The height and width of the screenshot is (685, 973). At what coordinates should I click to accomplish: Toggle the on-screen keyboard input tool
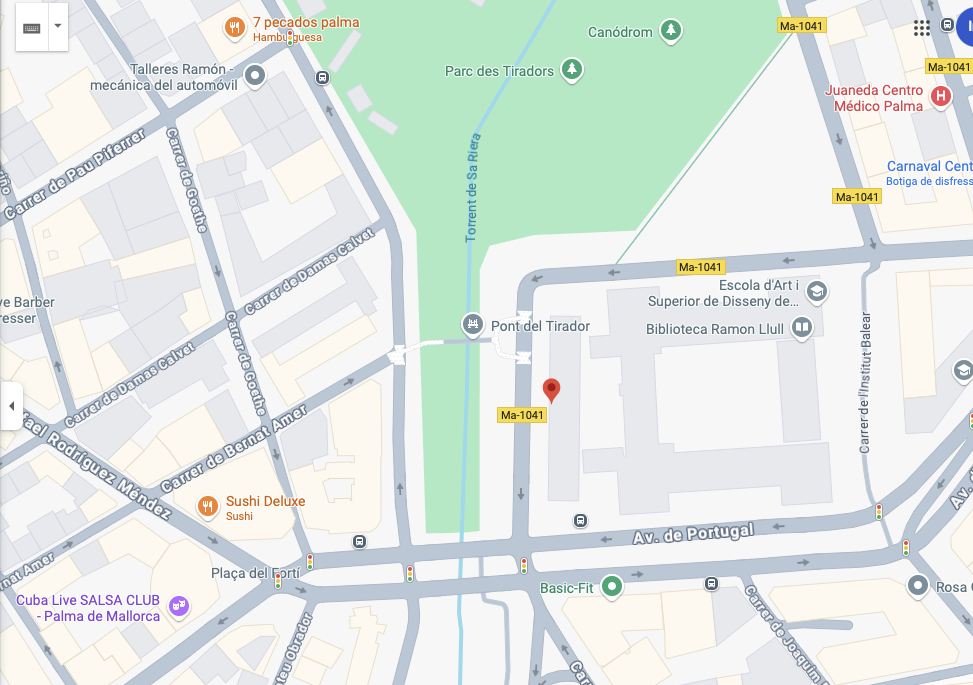(32, 27)
